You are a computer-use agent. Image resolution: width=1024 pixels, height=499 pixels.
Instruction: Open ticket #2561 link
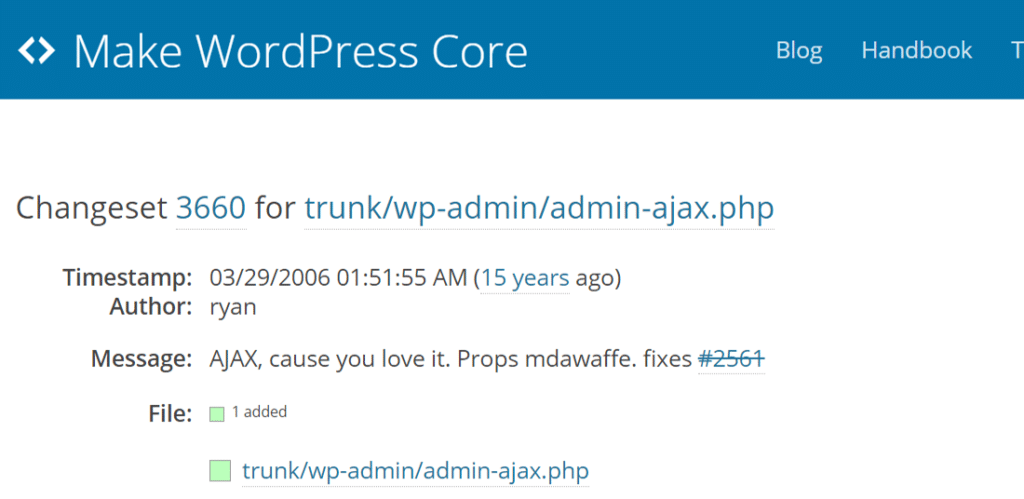[x=731, y=358]
